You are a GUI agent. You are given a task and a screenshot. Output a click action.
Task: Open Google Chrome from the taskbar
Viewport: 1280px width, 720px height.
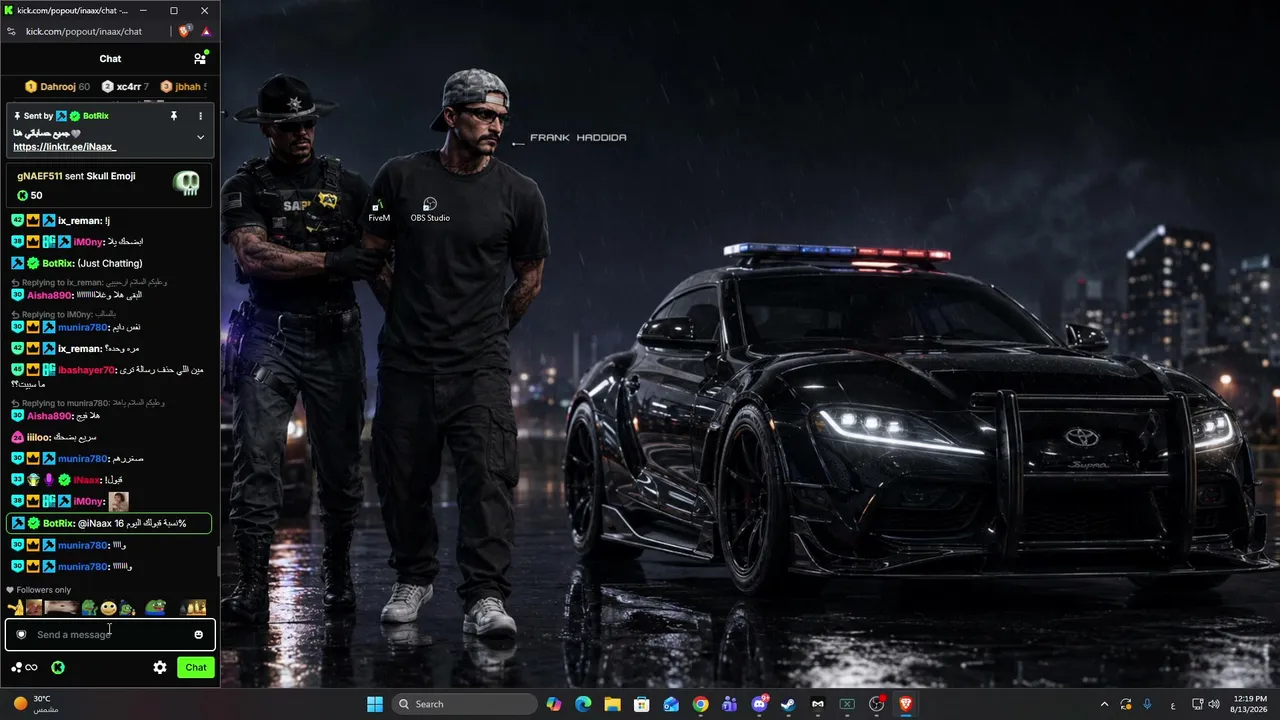coord(700,704)
